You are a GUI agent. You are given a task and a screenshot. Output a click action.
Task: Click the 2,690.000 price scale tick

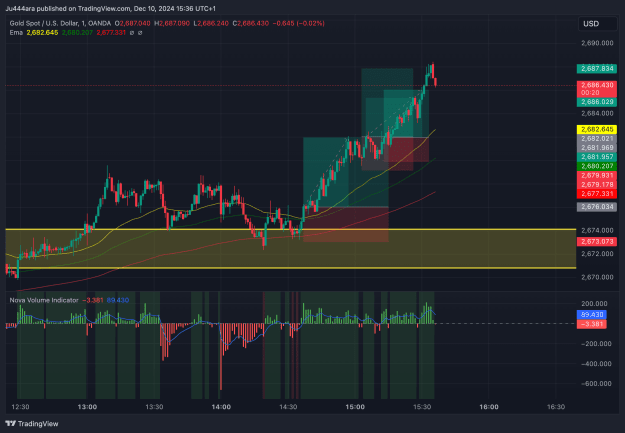pyautogui.click(x=597, y=43)
